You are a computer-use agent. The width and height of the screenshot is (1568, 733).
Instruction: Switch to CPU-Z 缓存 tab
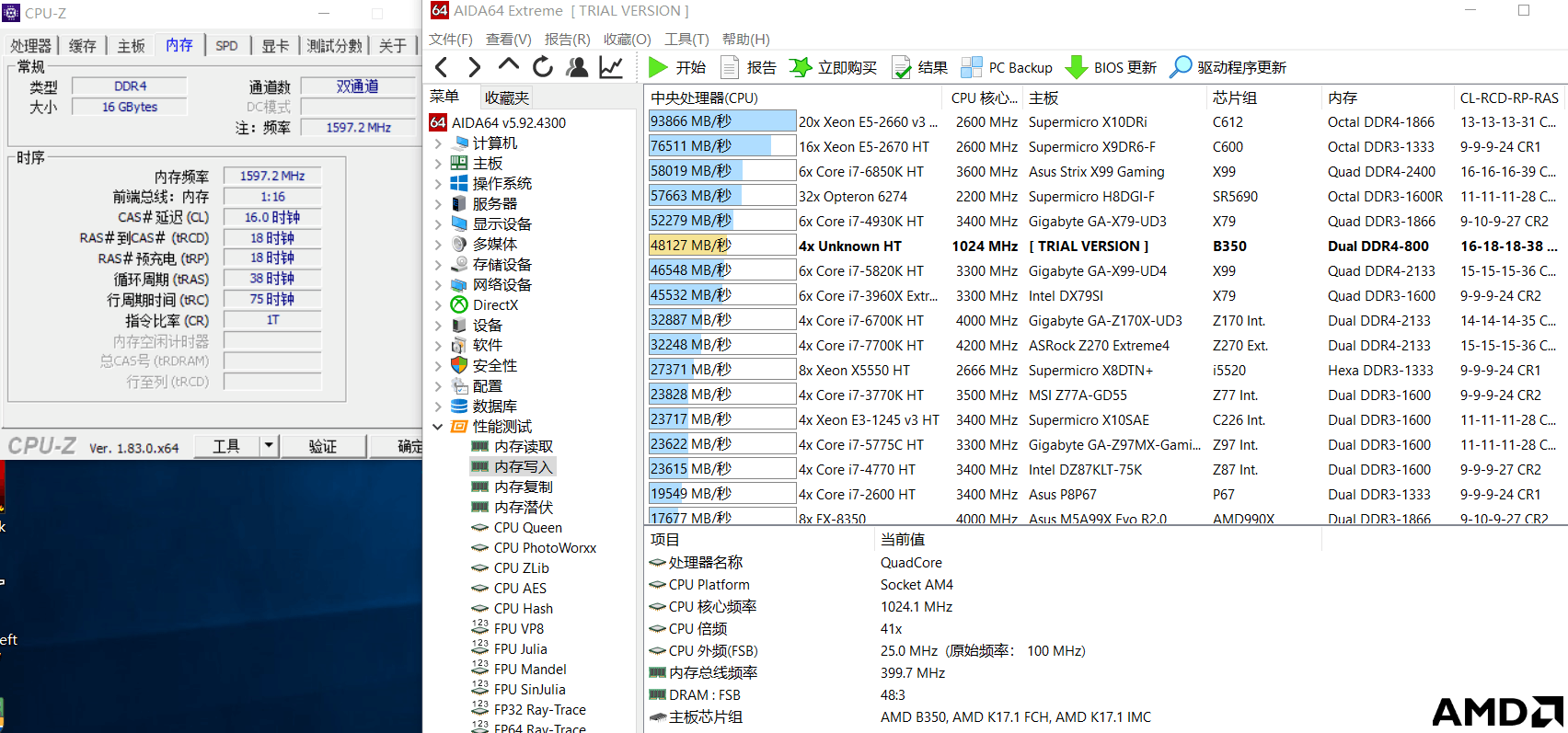[x=83, y=46]
